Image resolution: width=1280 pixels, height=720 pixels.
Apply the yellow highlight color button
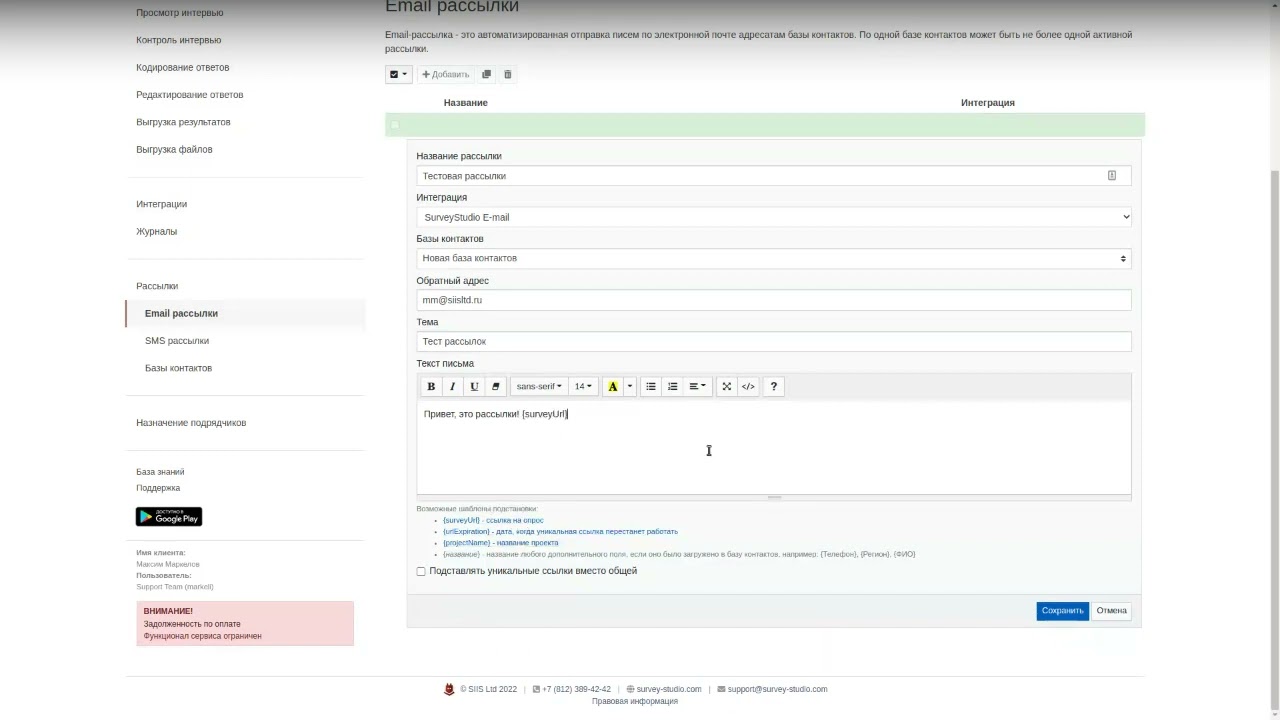613,387
